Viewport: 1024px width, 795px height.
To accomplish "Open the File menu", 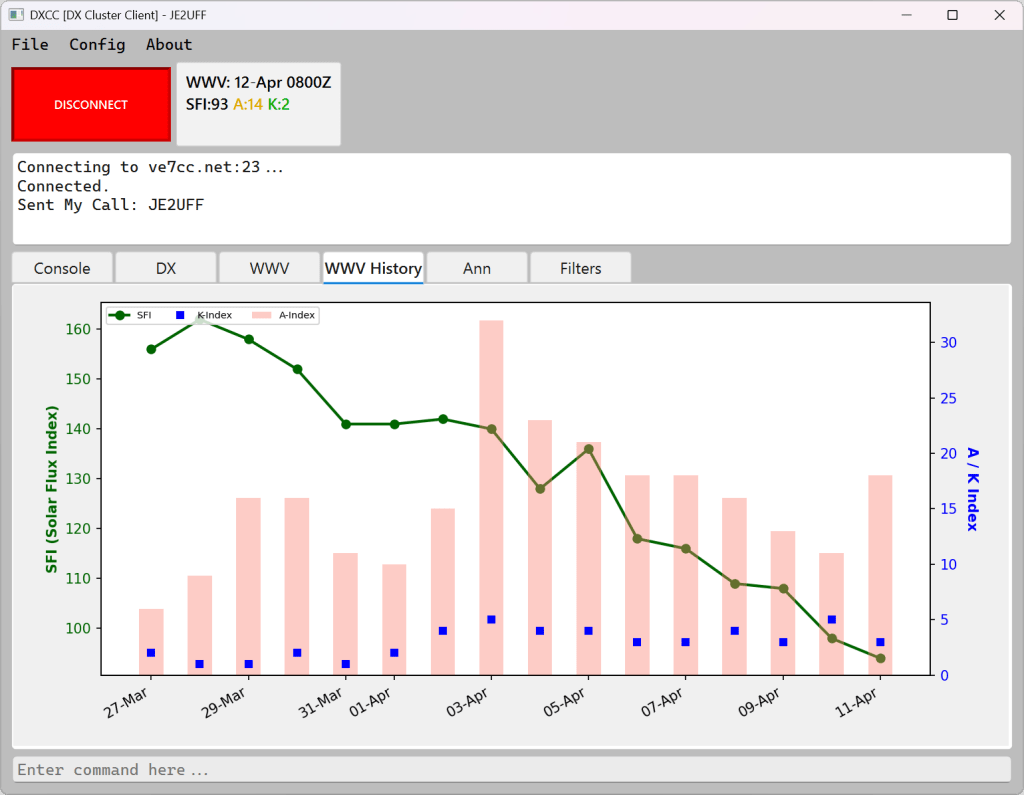I will (x=30, y=44).
